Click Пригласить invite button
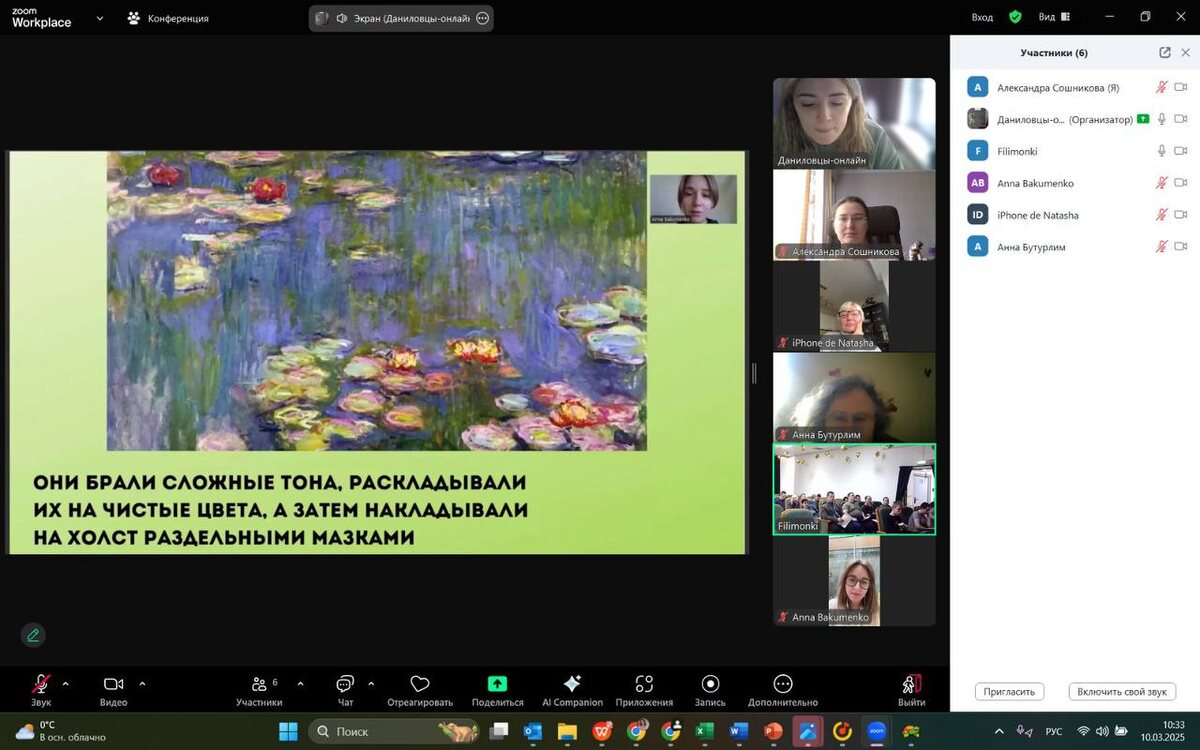Image resolution: width=1200 pixels, height=750 pixels. click(1009, 692)
